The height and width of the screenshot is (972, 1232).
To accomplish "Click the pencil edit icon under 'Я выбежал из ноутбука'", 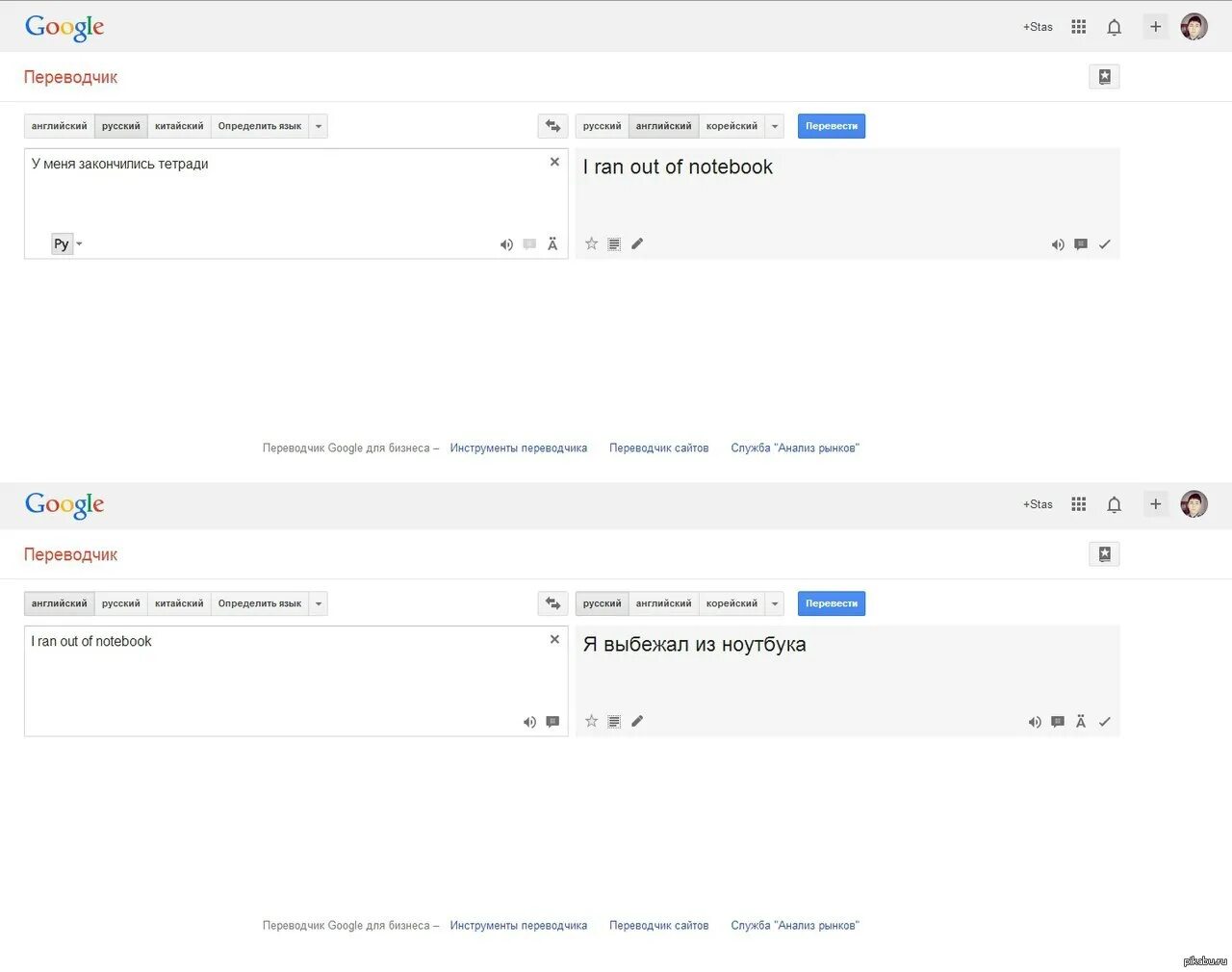I will click(x=637, y=721).
